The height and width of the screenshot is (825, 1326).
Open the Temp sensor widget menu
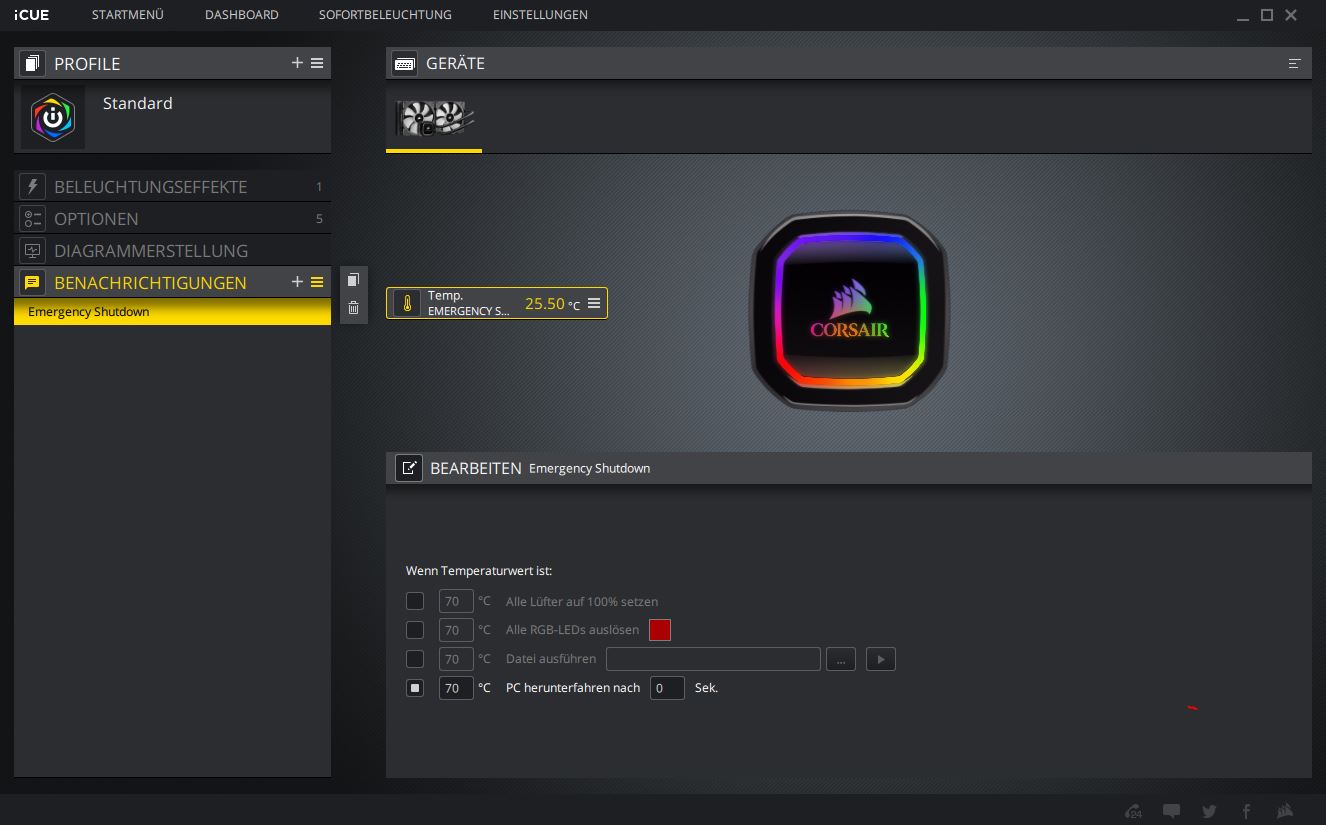pos(594,303)
